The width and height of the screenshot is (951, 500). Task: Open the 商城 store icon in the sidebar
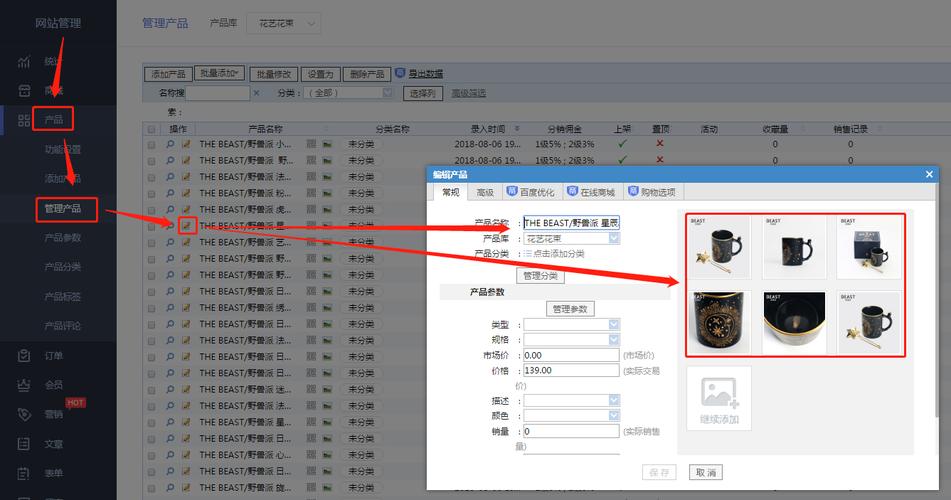click(x=24, y=90)
